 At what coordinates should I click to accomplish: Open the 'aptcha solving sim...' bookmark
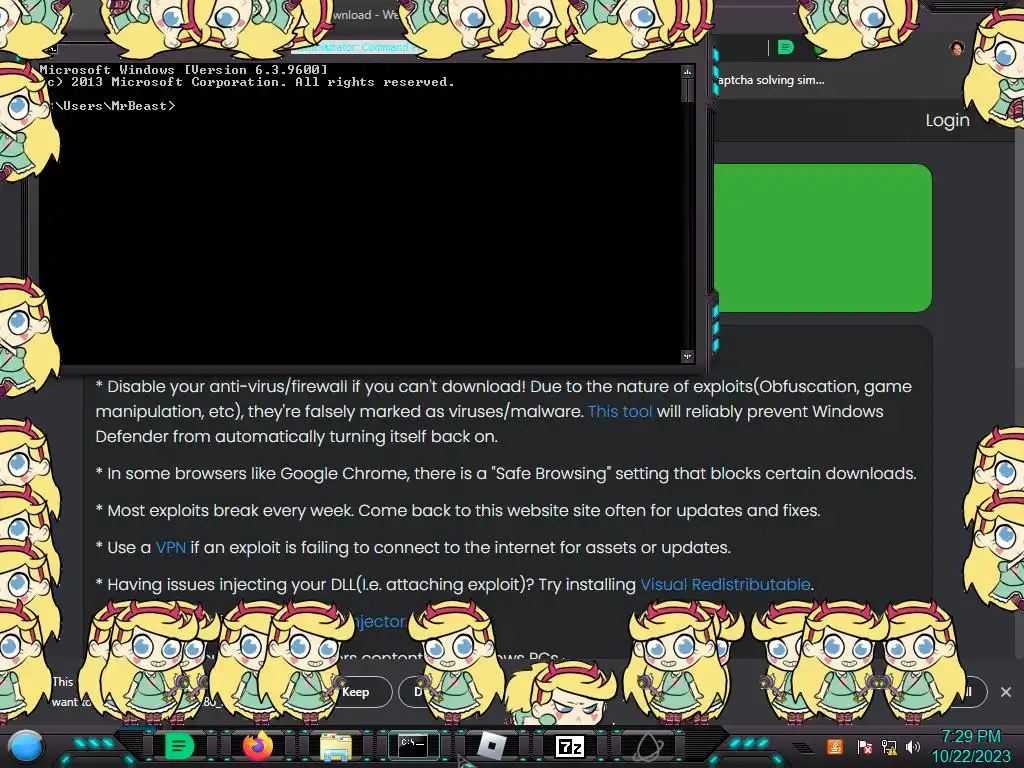click(x=771, y=80)
